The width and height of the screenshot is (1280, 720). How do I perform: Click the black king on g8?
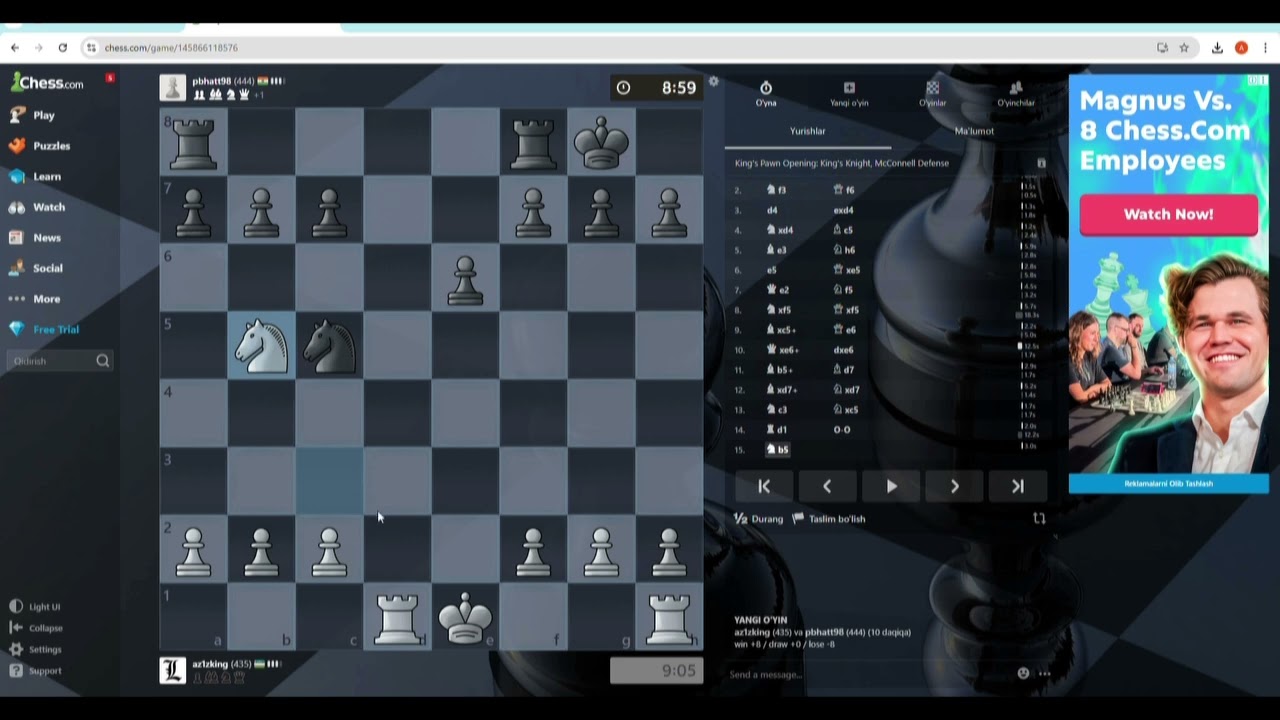point(601,143)
